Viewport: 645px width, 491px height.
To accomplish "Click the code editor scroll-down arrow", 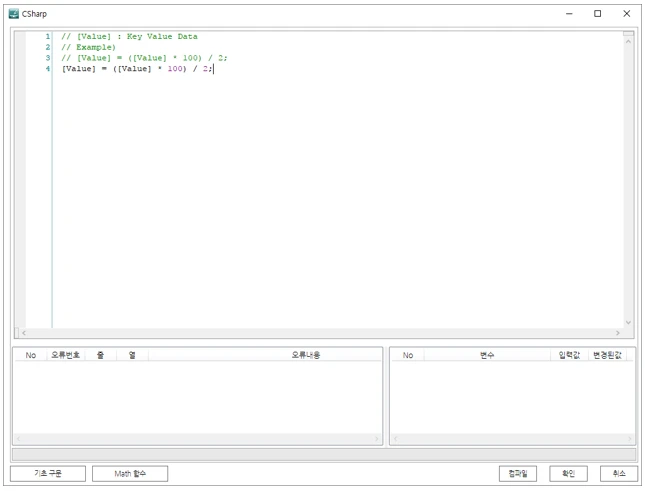I will 628,322.
